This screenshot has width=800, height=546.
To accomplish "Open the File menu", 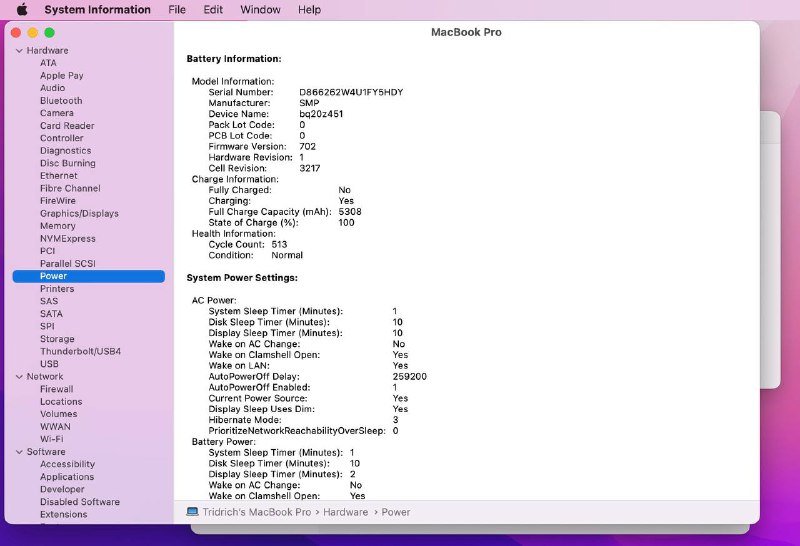I will (177, 10).
